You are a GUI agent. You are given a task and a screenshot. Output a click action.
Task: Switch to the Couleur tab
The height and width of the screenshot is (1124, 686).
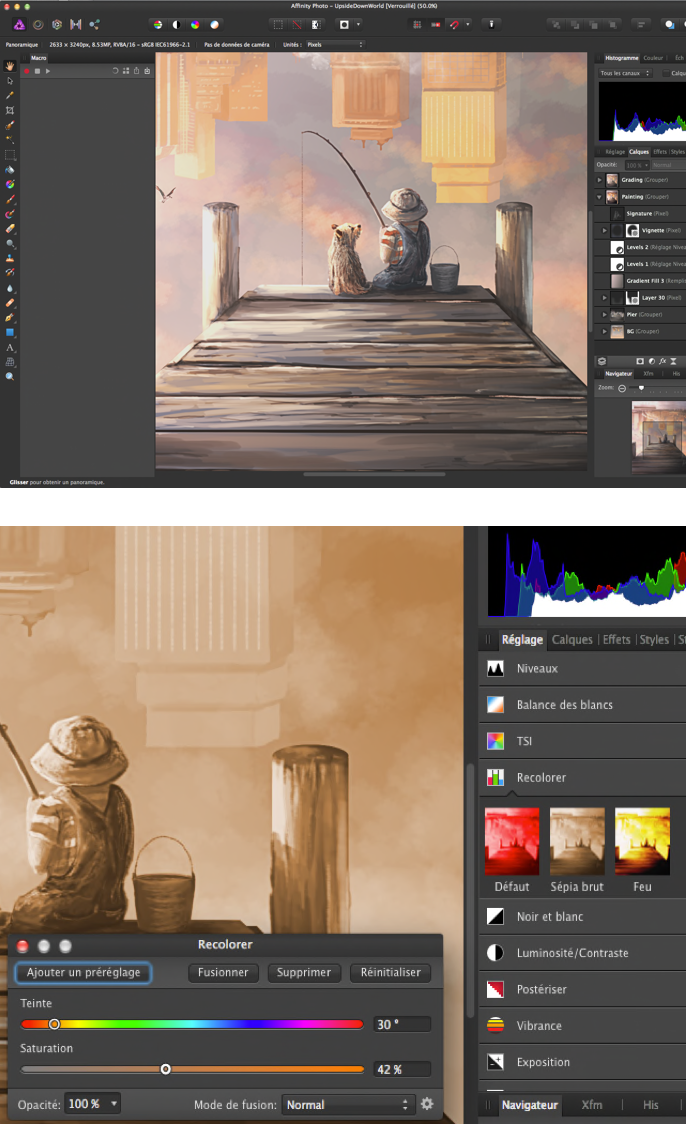653,57
